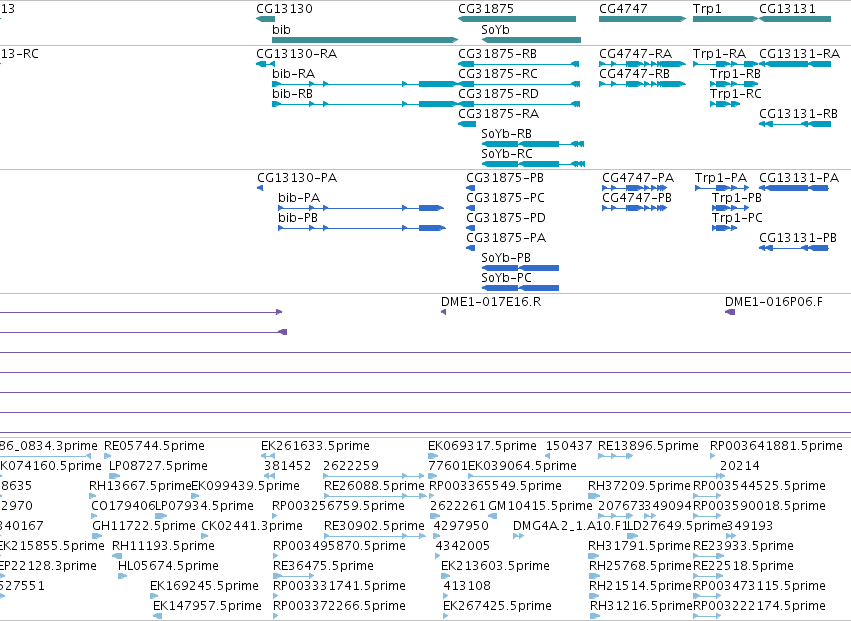Select transcript CG31875-RD
Image resolution: width=851 pixels, height=621 pixels.
(519, 104)
